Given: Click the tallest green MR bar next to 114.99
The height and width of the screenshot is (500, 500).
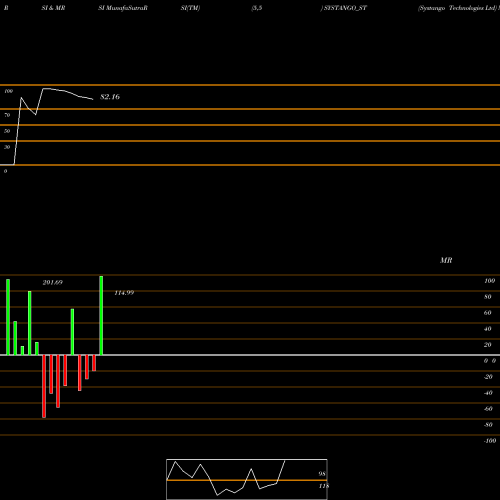Looking at the screenshot, I should click(101, 315).
